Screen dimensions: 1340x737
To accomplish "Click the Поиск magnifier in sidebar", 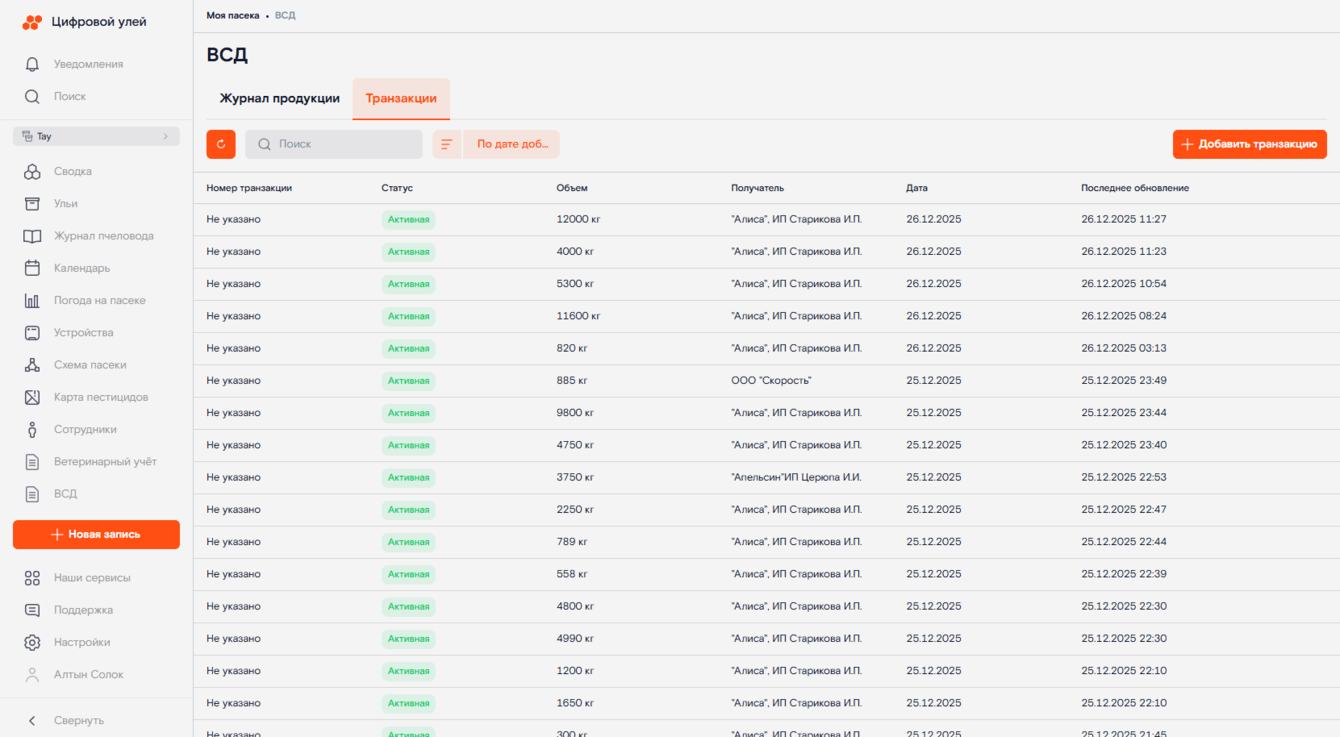I will pyautogui.click(x=32, y=97).
